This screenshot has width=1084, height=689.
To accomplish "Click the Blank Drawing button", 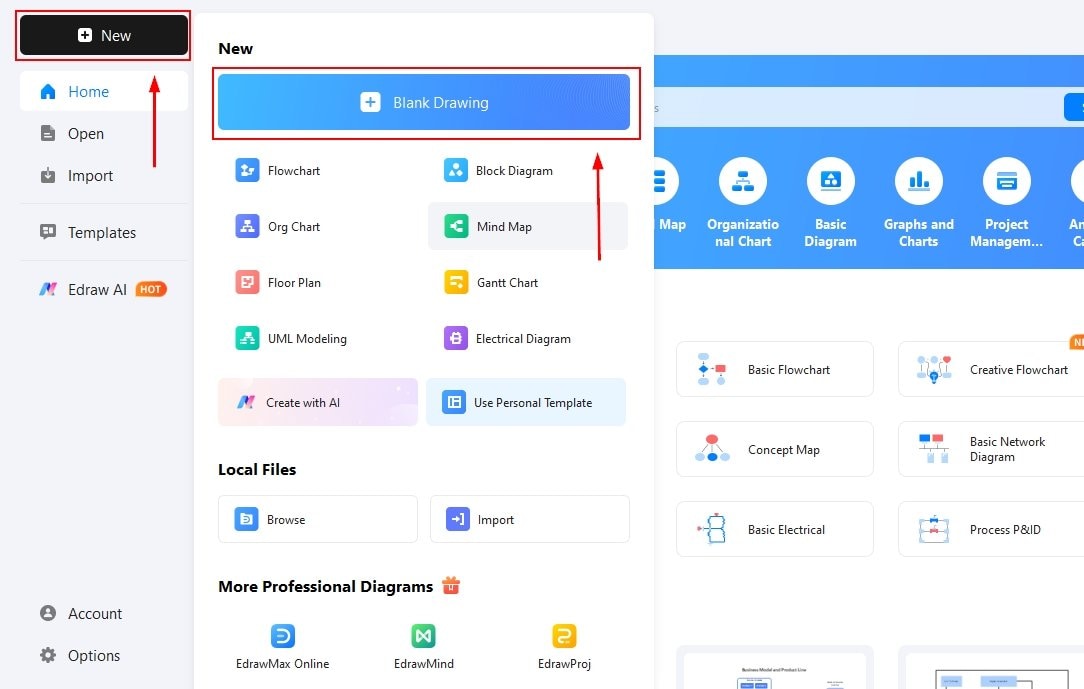I will pos(425,102).
